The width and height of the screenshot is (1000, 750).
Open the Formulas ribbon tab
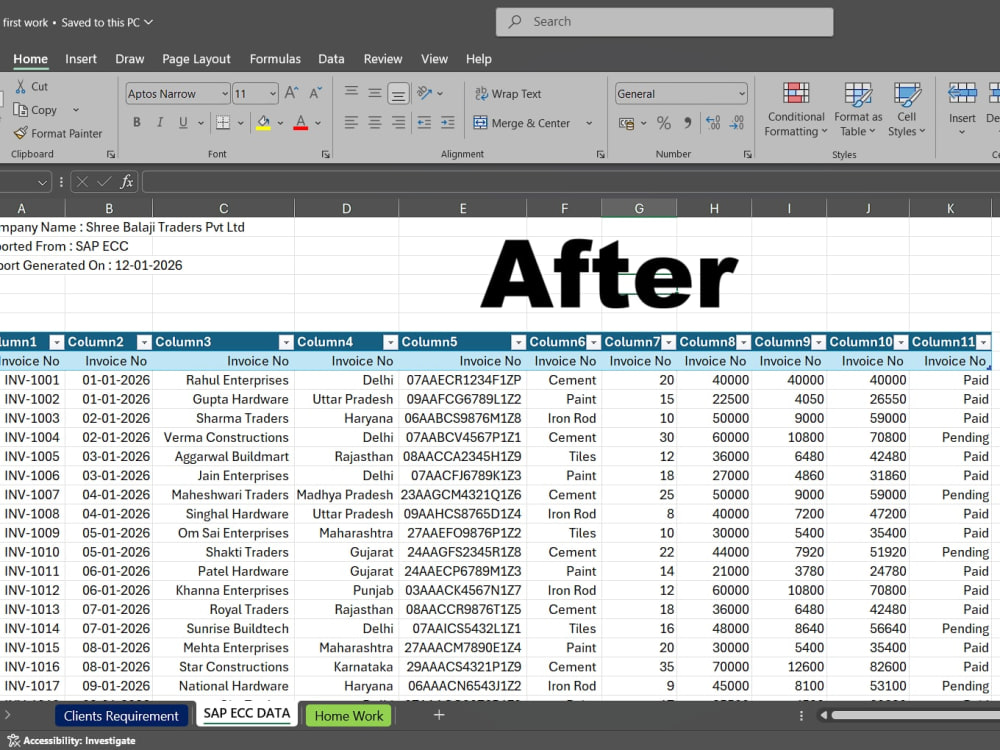275,59
